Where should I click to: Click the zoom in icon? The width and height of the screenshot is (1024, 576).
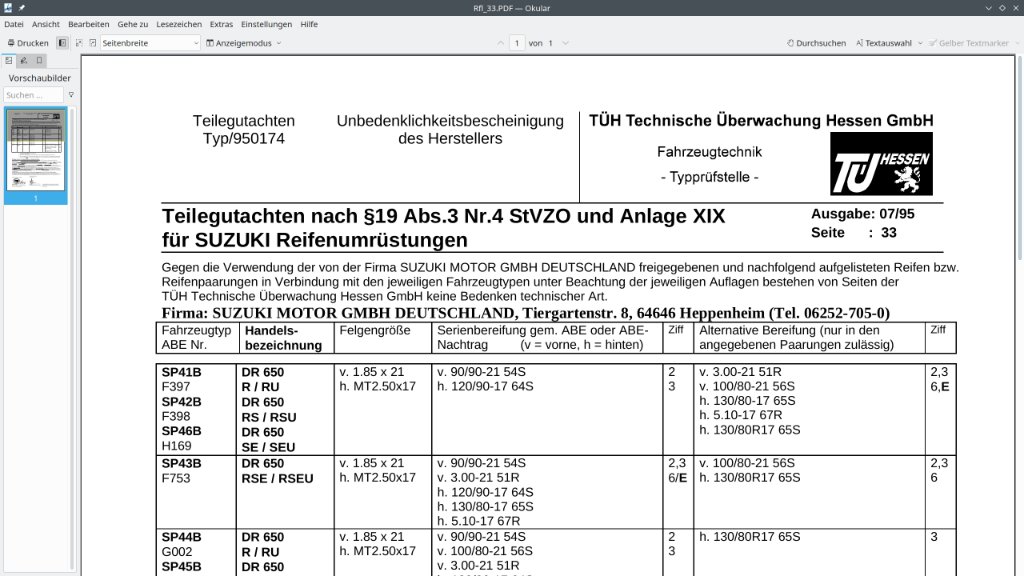click(x=93, y=43)
